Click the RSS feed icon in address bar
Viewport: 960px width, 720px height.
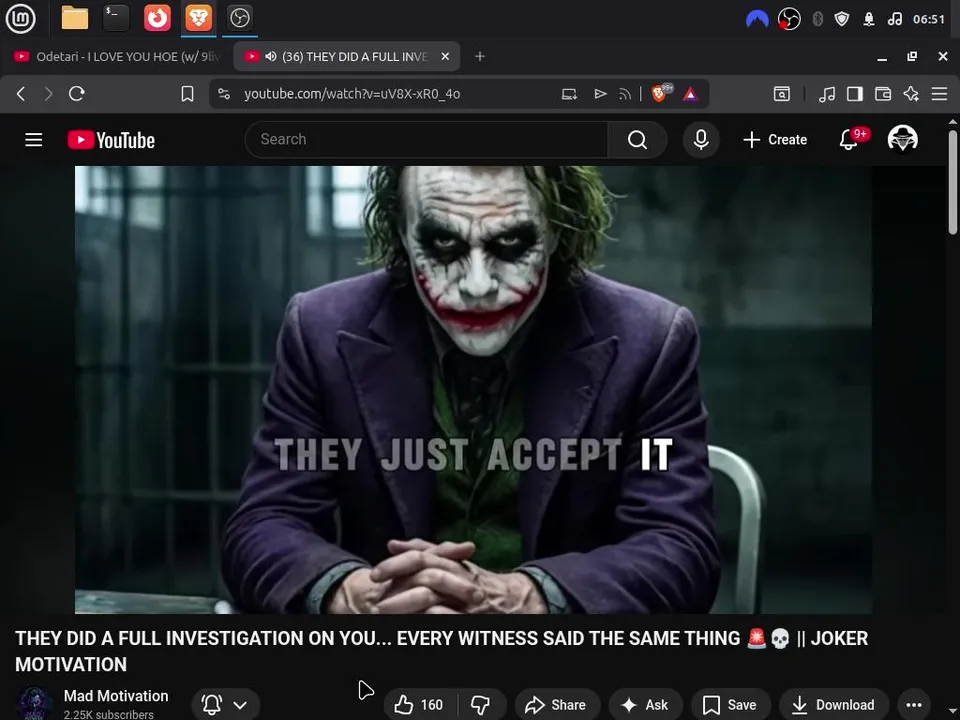pos(624,94)
